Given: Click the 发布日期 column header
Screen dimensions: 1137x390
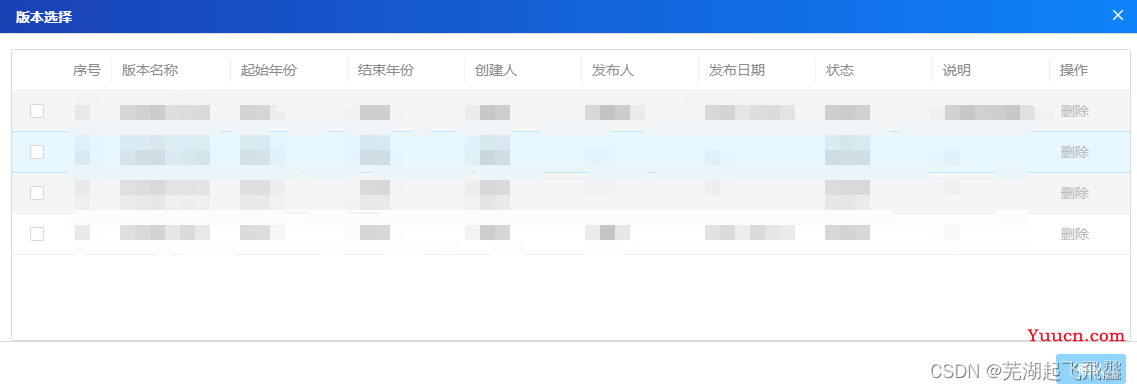Looking at the screenshot, I should pyautogui.click(x=737, y=70).
